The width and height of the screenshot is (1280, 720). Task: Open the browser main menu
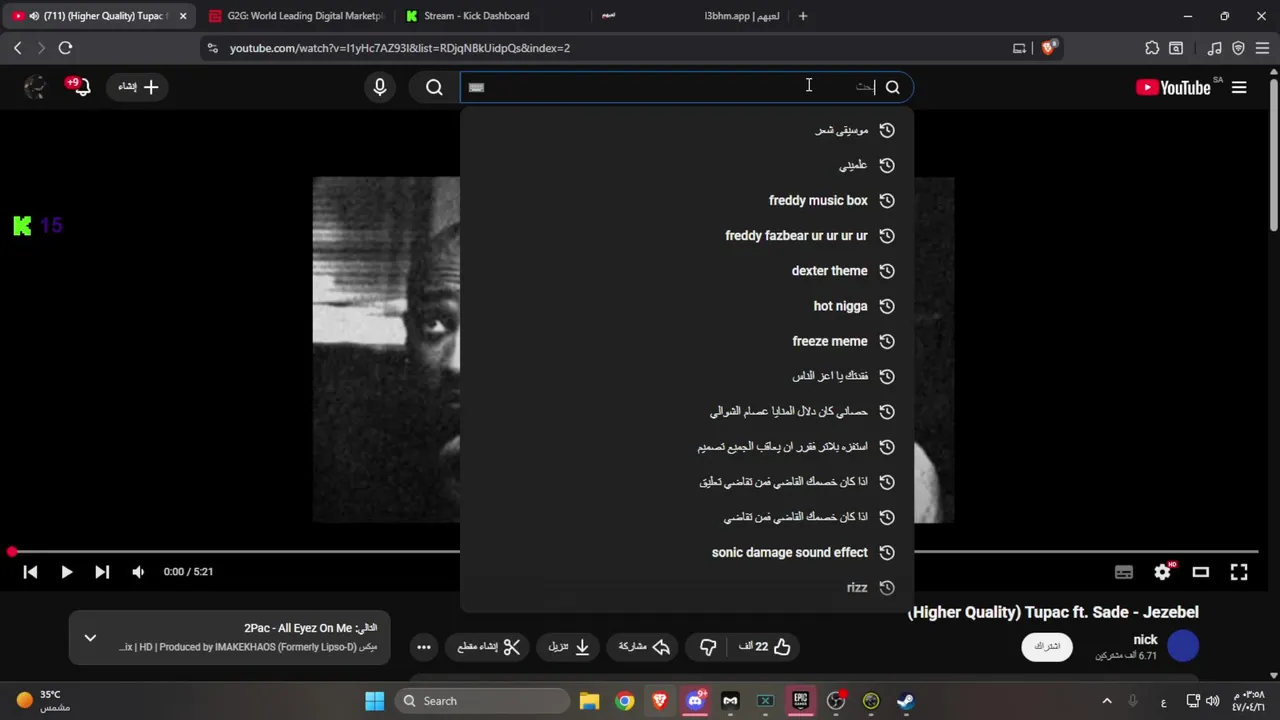[x=1262, y=48]
